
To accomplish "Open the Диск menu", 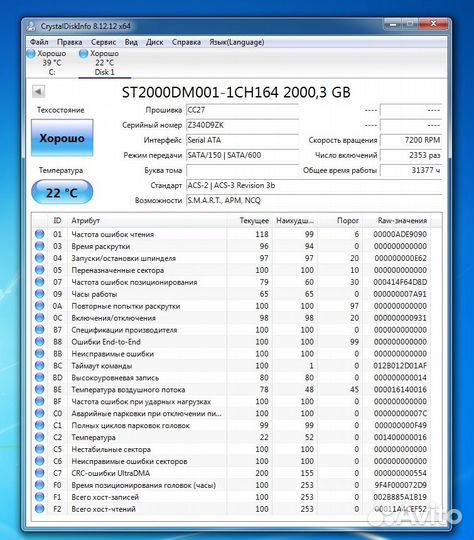I will tap(154, 42).
